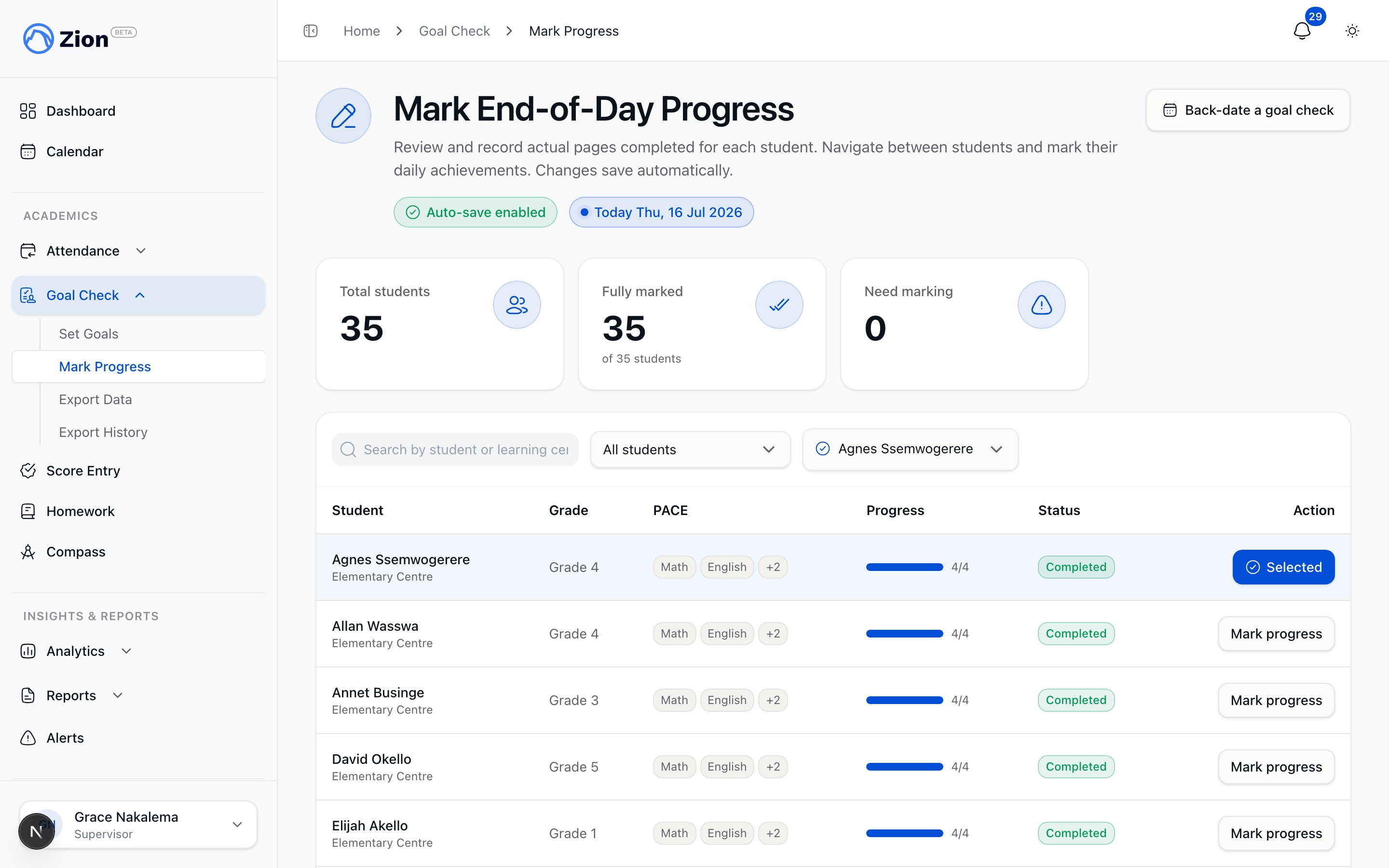Open the Agnes Ssemwogerere student selector

910,449
